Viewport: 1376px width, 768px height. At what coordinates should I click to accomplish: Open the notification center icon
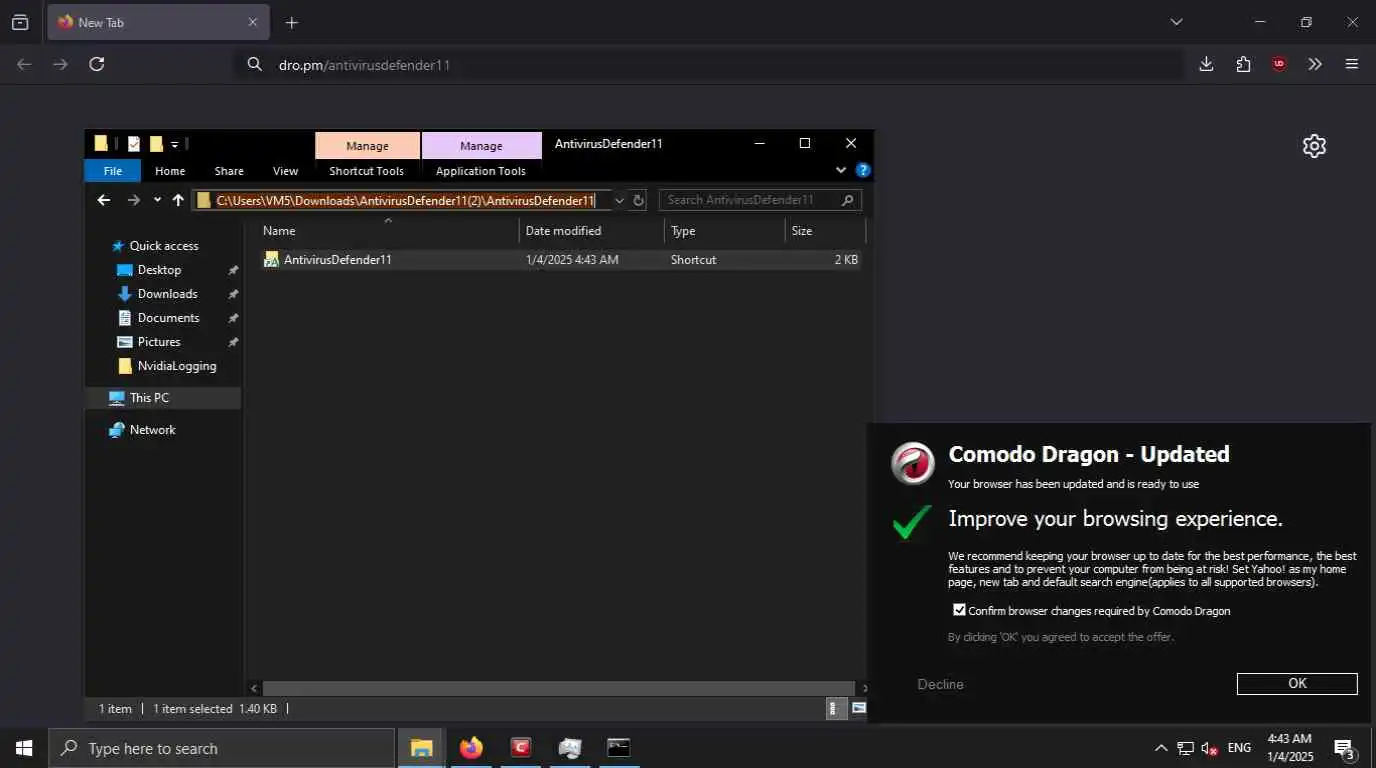tap(1345, 748)
